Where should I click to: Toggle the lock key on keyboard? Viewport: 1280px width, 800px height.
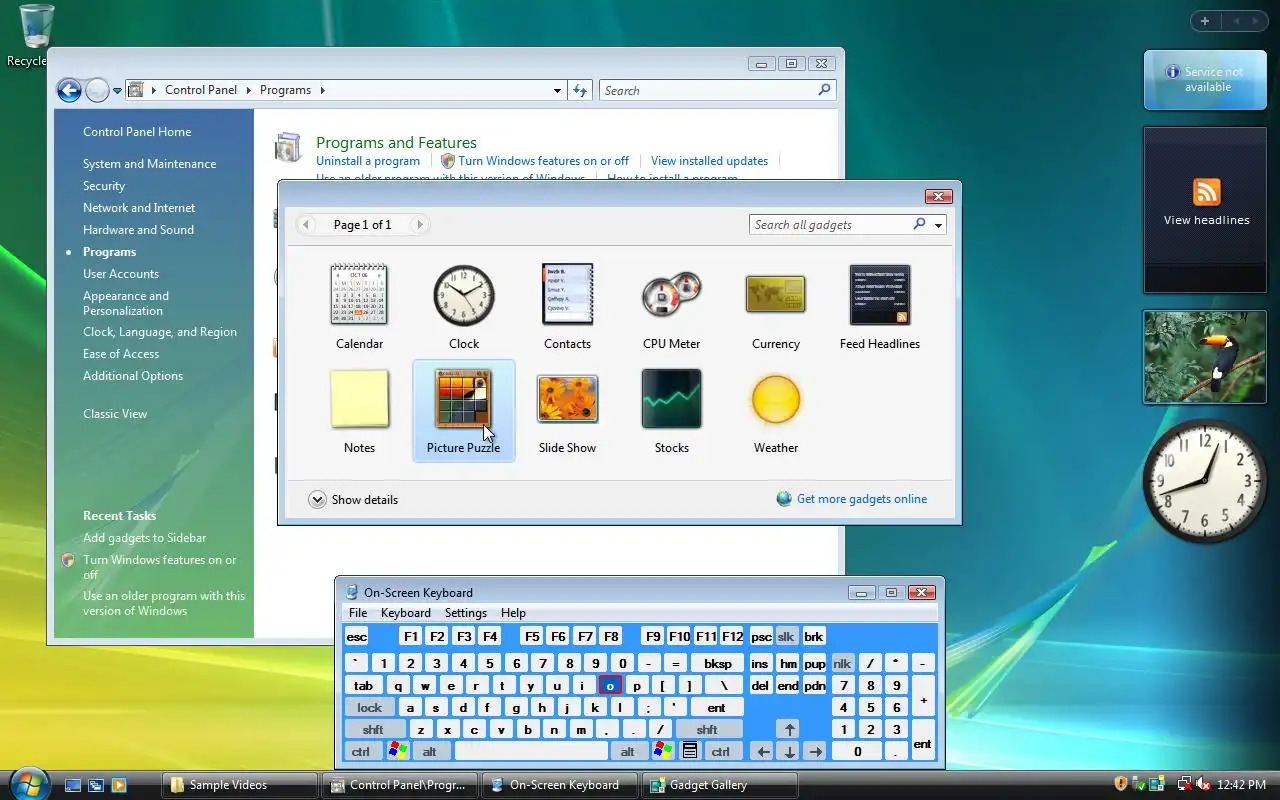pos(369,708)
